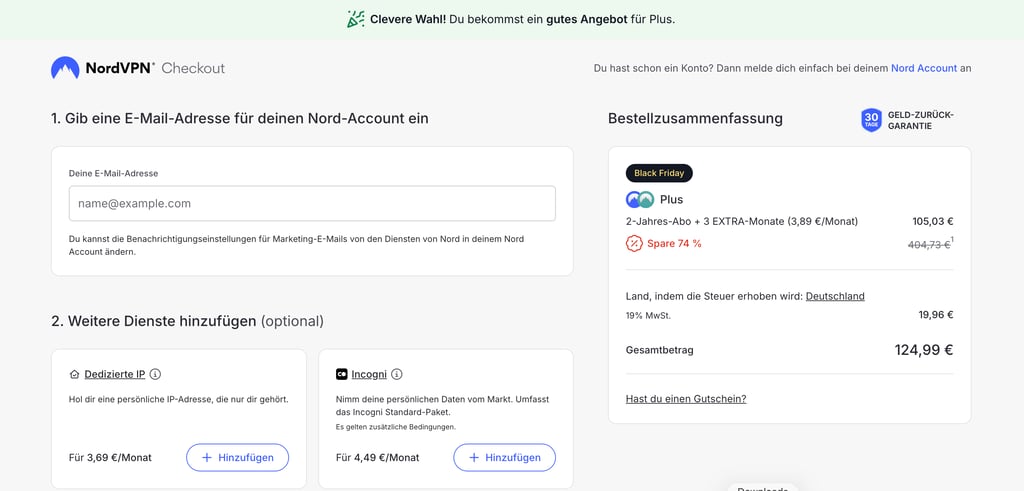This screenshot has width=1024, height=491.
Task: Click the party popper icon in top banner
Action: (356, 20)
